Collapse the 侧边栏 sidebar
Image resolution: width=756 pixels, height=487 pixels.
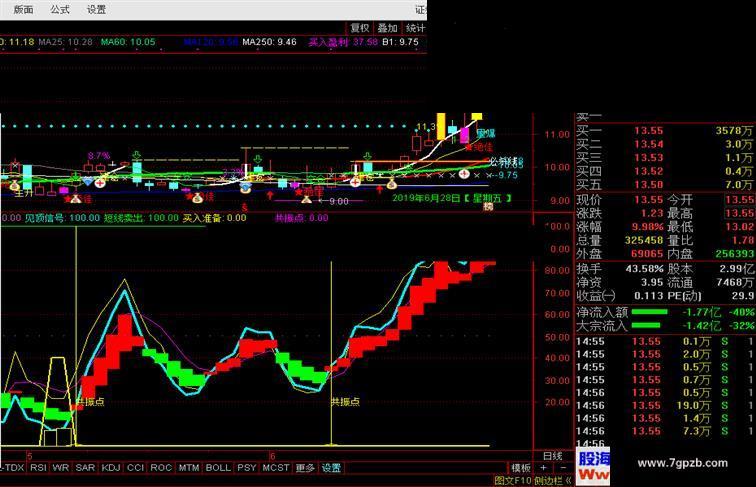click(x=553, y=480)
